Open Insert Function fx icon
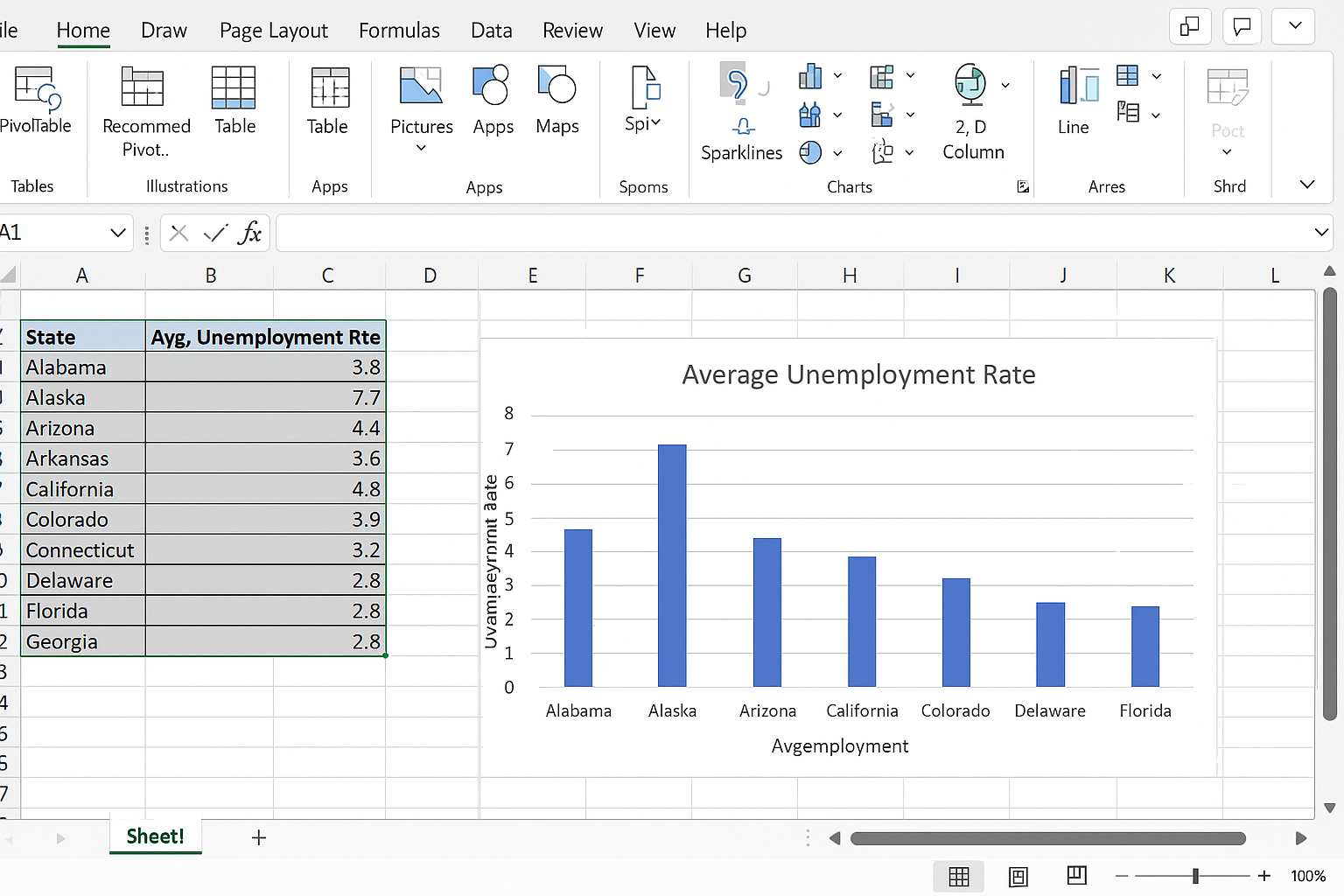This screenshot has width=1344, height=896. pos(249,232)
